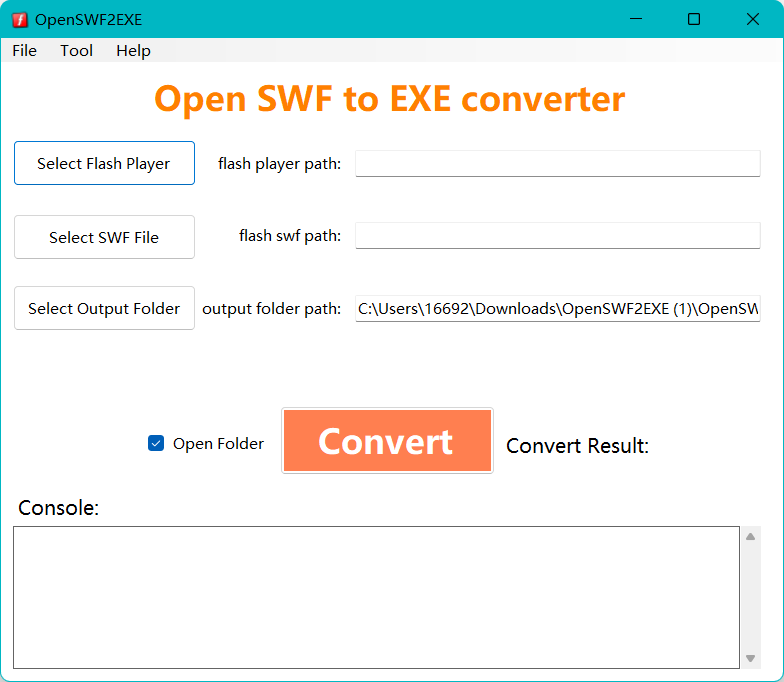Screen dimensions: 784x682
Task: Click the 'Convert Result:' label
Action: click(577, 446)
